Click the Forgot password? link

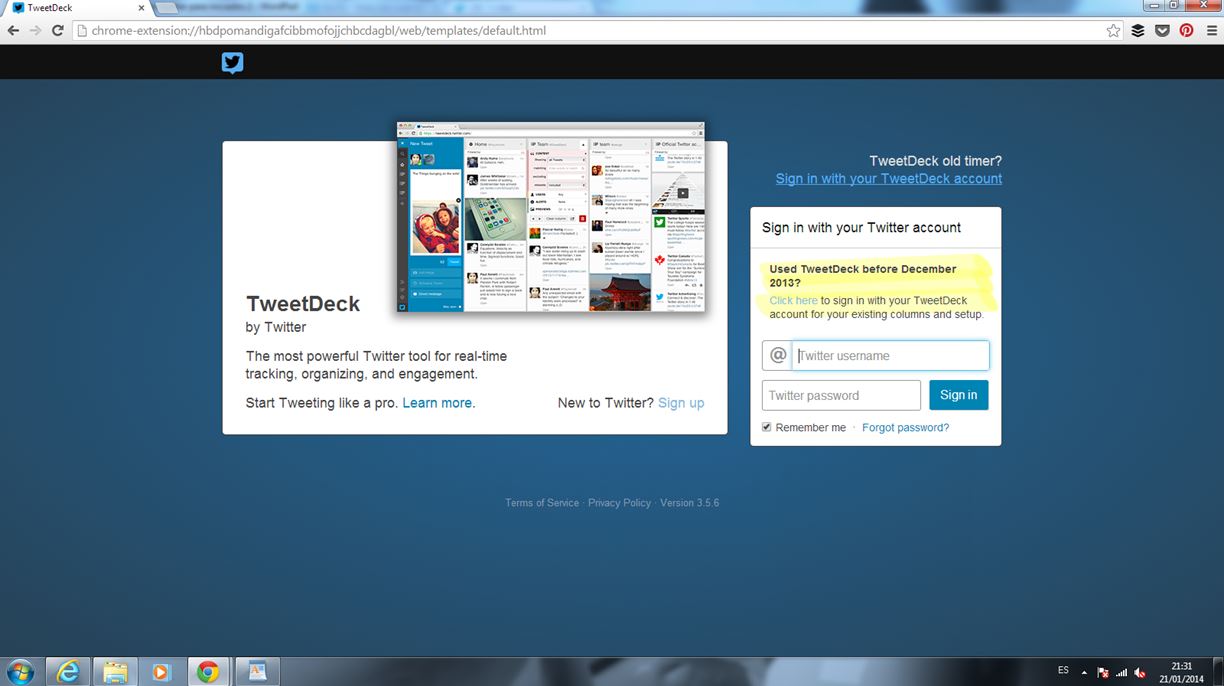(905, 427)
